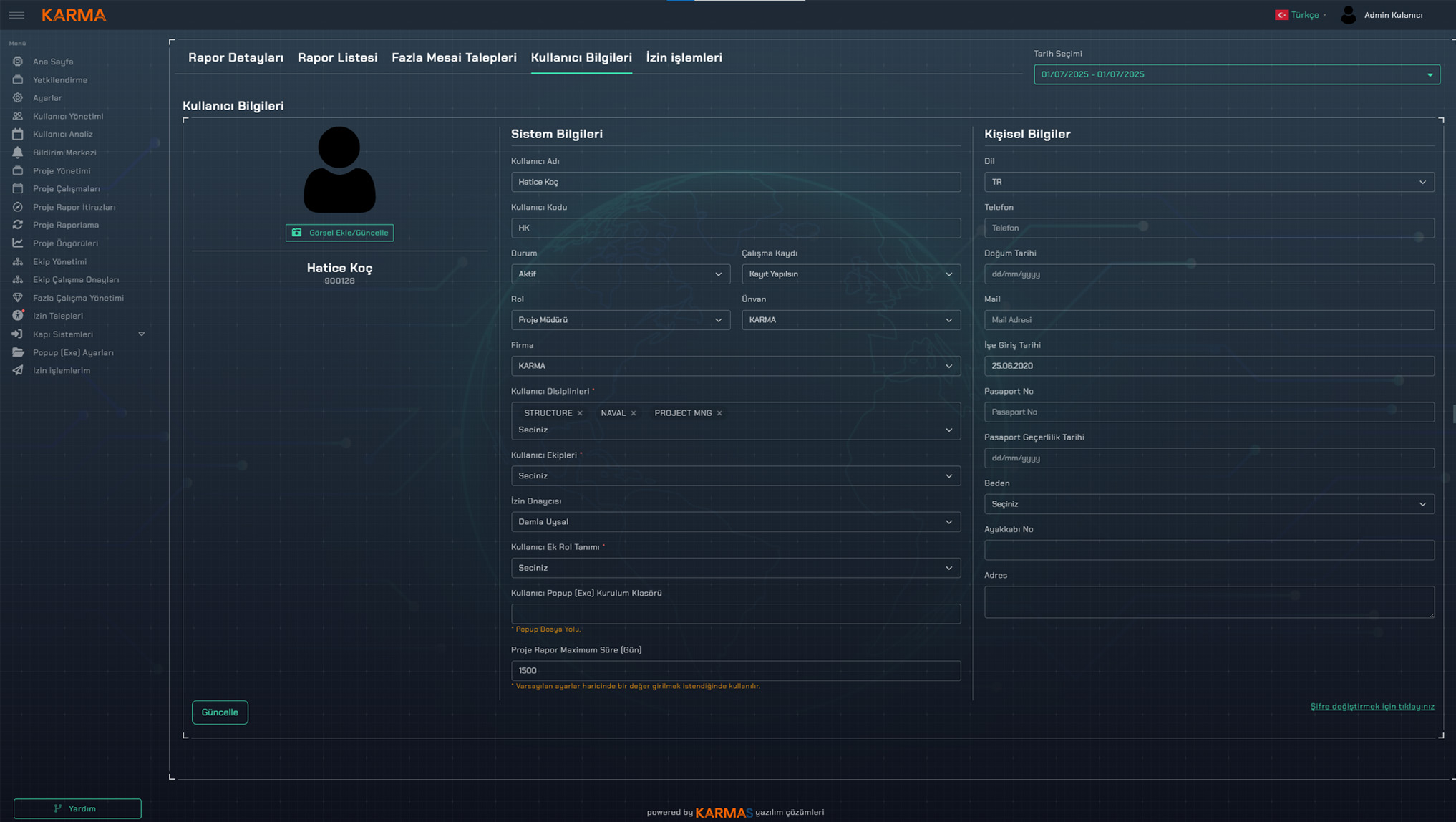Open Bildirim Merkezi bell icon
Viewport: 1456px width, 822px height.
click(18, 153)
